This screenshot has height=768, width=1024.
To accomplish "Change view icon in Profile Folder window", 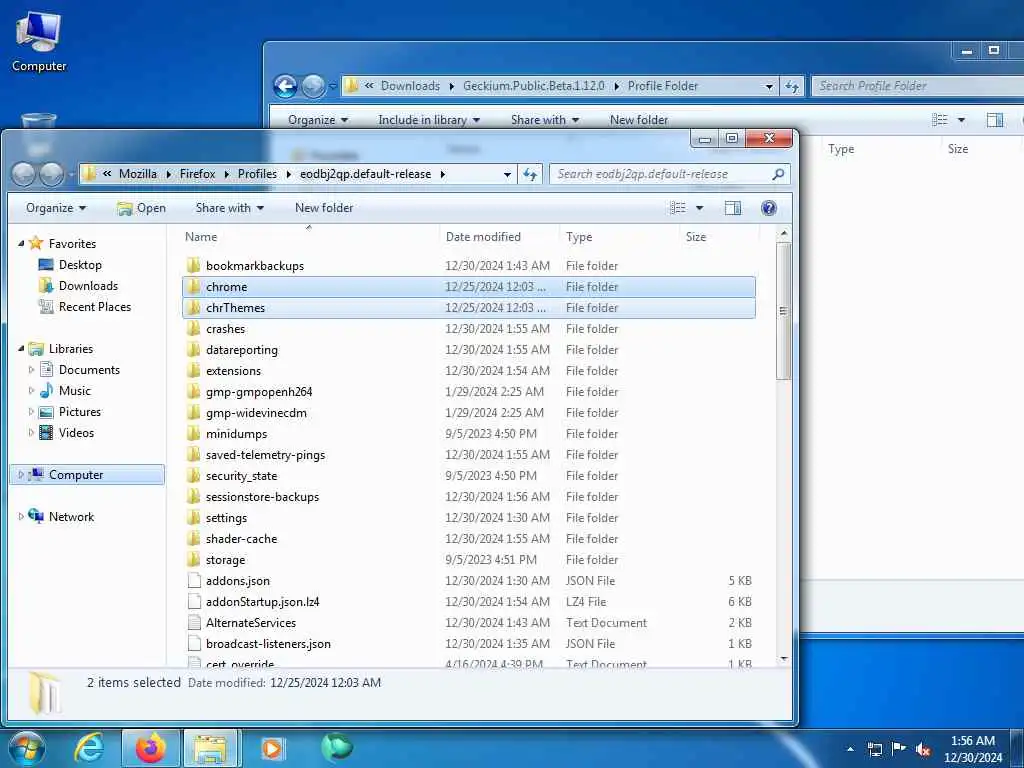I will pyautogui.click(x=940, y=120).
